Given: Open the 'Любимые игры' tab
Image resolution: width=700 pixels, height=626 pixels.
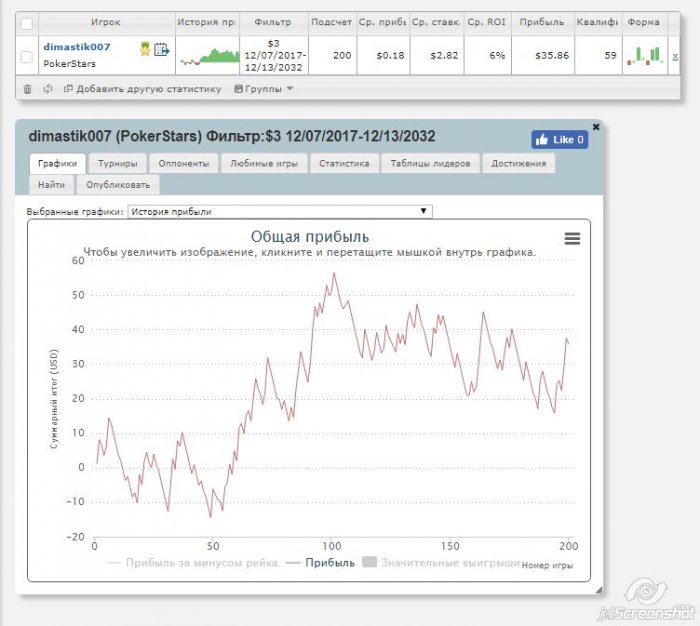Looking at the screenshot, I should 264,163.
